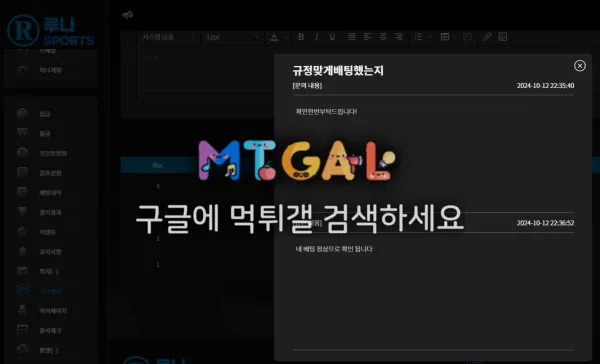The image size is (600, 364).
Task: Click popup title 규정맞게배팅했는지
Action: coord(338,70)
